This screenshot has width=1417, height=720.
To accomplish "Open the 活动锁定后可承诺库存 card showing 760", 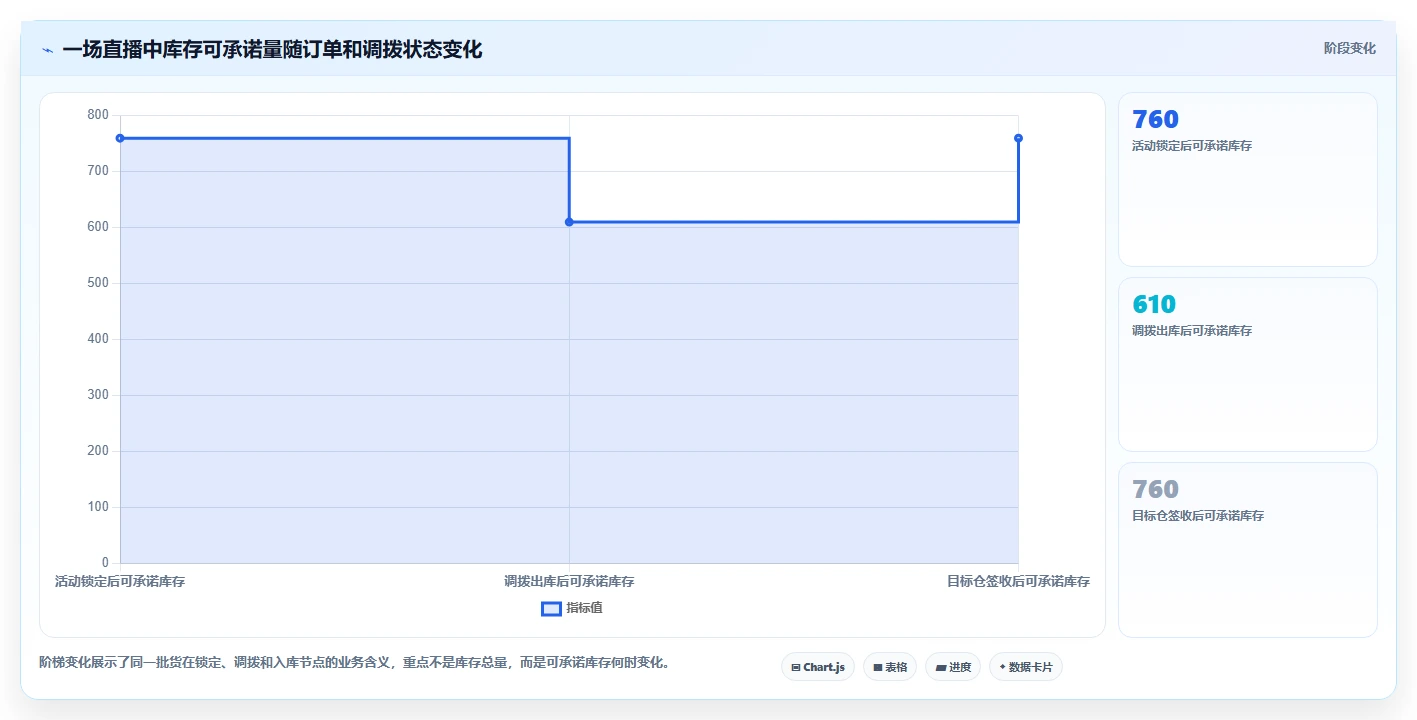I will coord(1247,180).
